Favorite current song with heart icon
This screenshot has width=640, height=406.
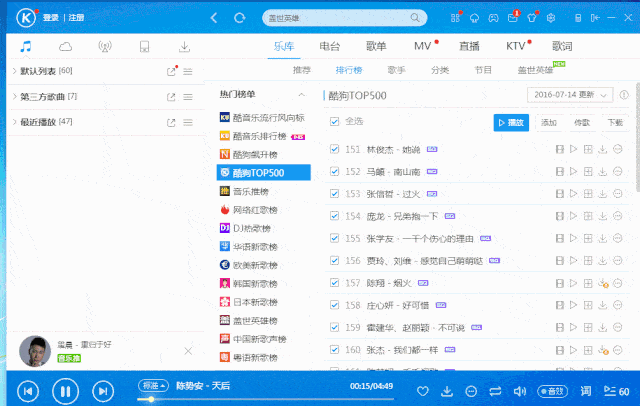pyautogui.click(x=423, y=391)
